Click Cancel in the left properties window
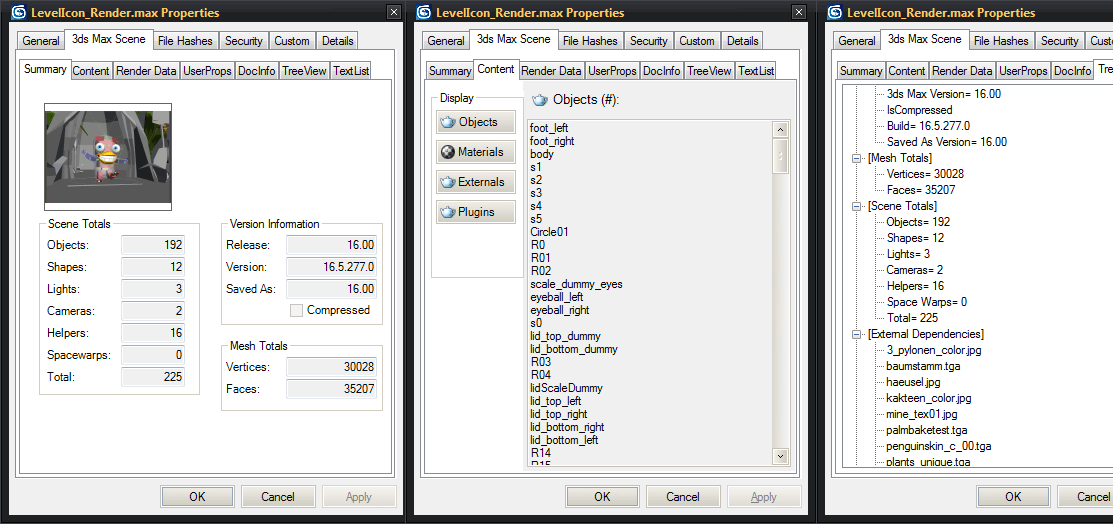Screen dimensions: 1113x524 point(278,497)
